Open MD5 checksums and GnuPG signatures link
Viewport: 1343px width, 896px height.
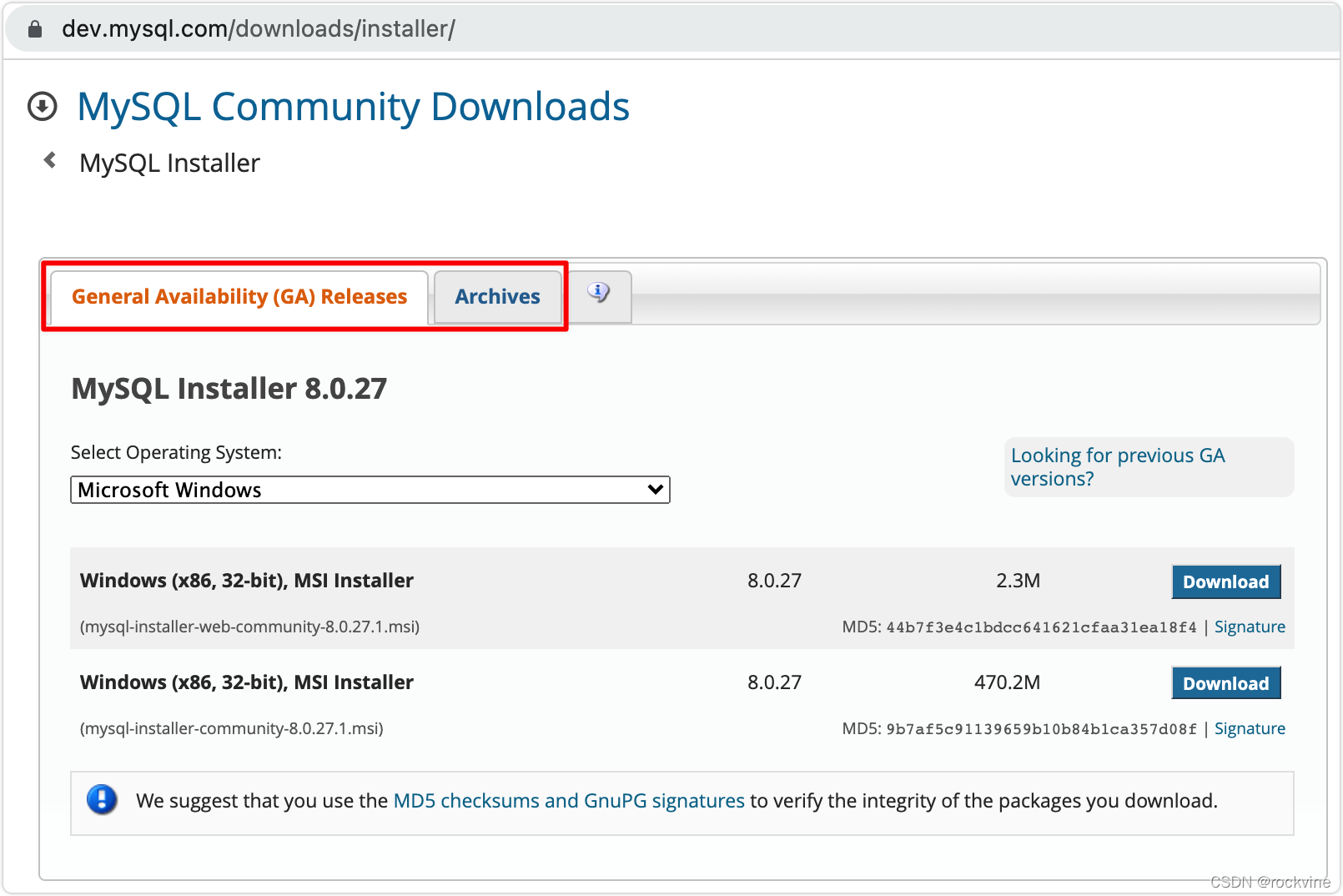[x=569, y=801]
